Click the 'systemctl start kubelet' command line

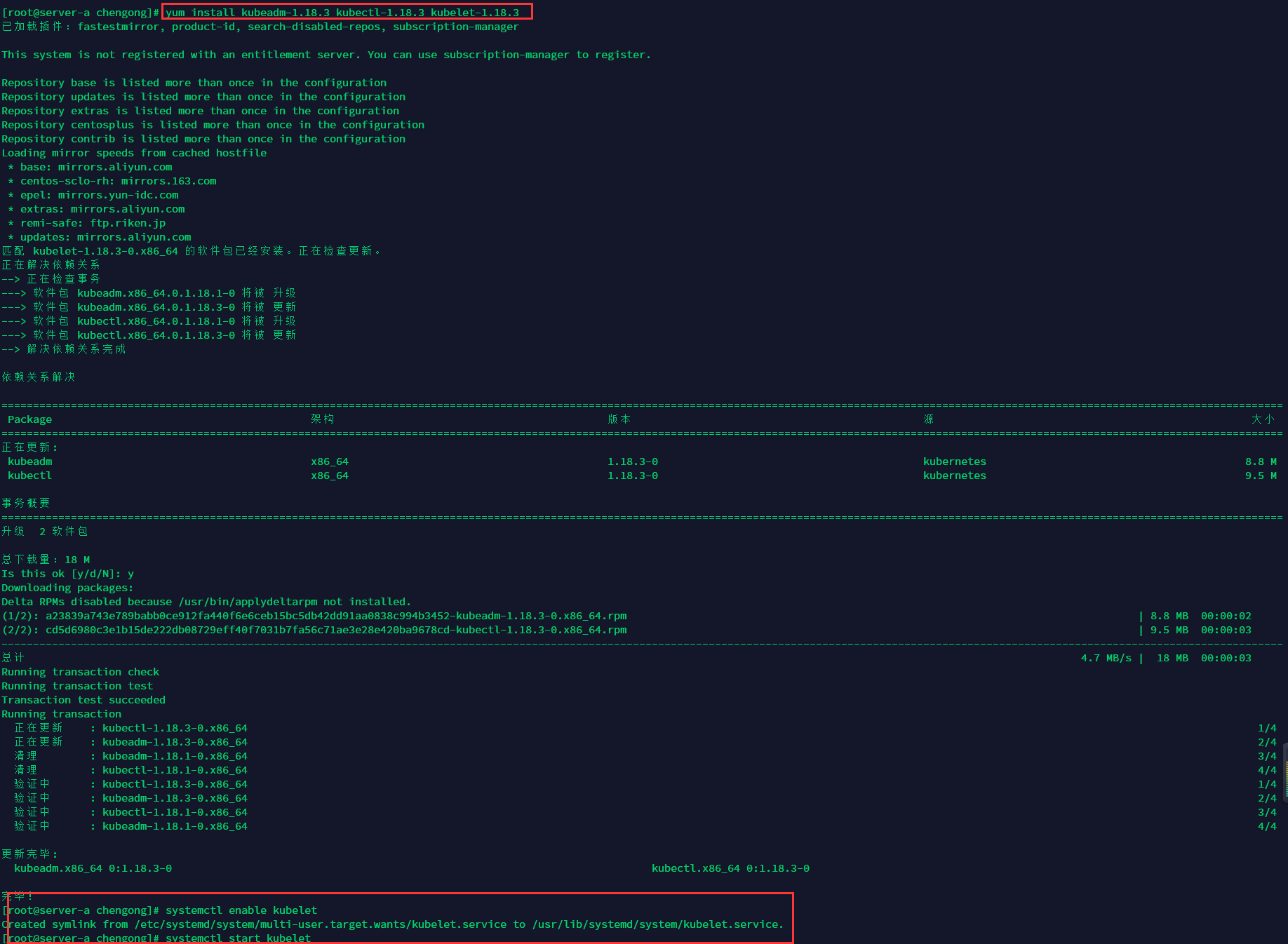click(x=238, y=938)
